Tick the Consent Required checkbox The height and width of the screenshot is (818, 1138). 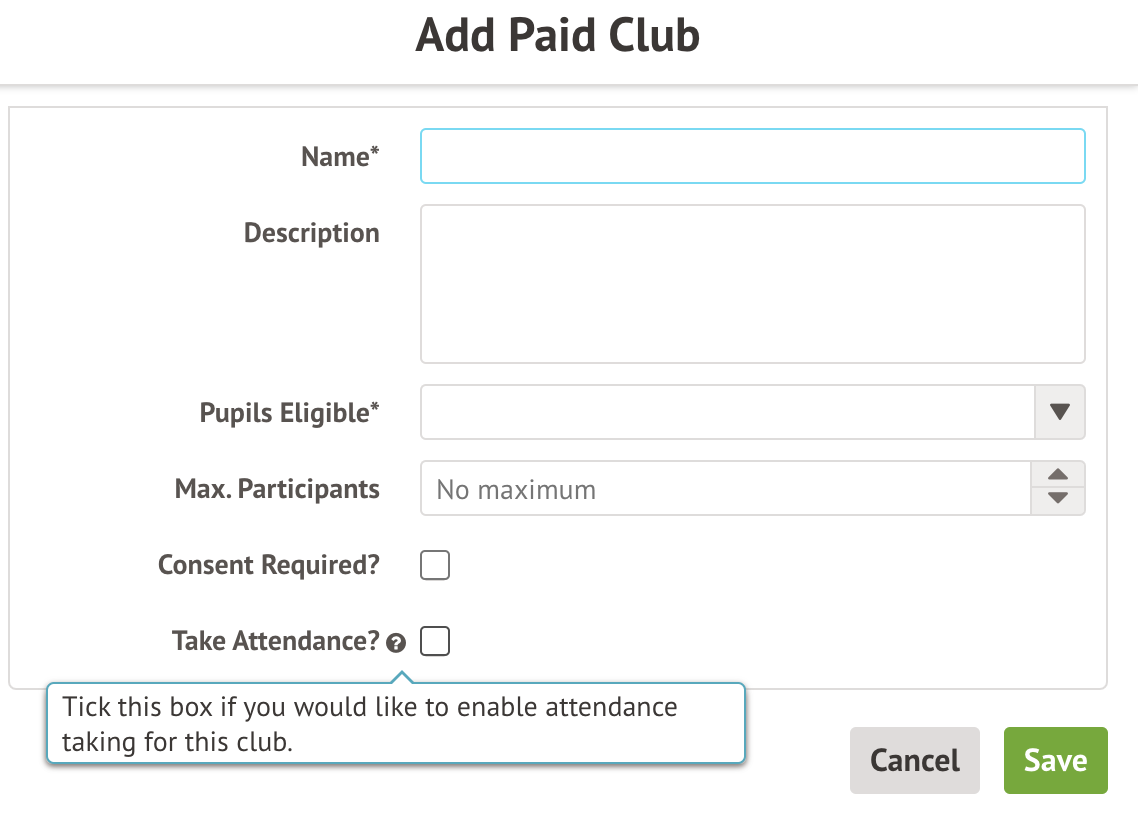[435, 566]
